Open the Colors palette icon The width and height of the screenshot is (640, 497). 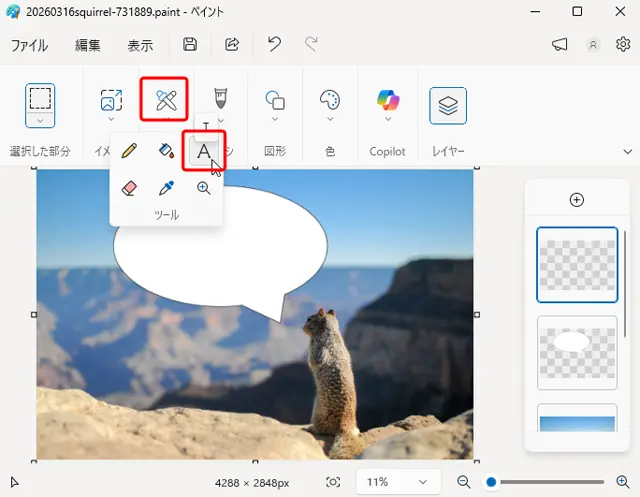click(330, 100)
